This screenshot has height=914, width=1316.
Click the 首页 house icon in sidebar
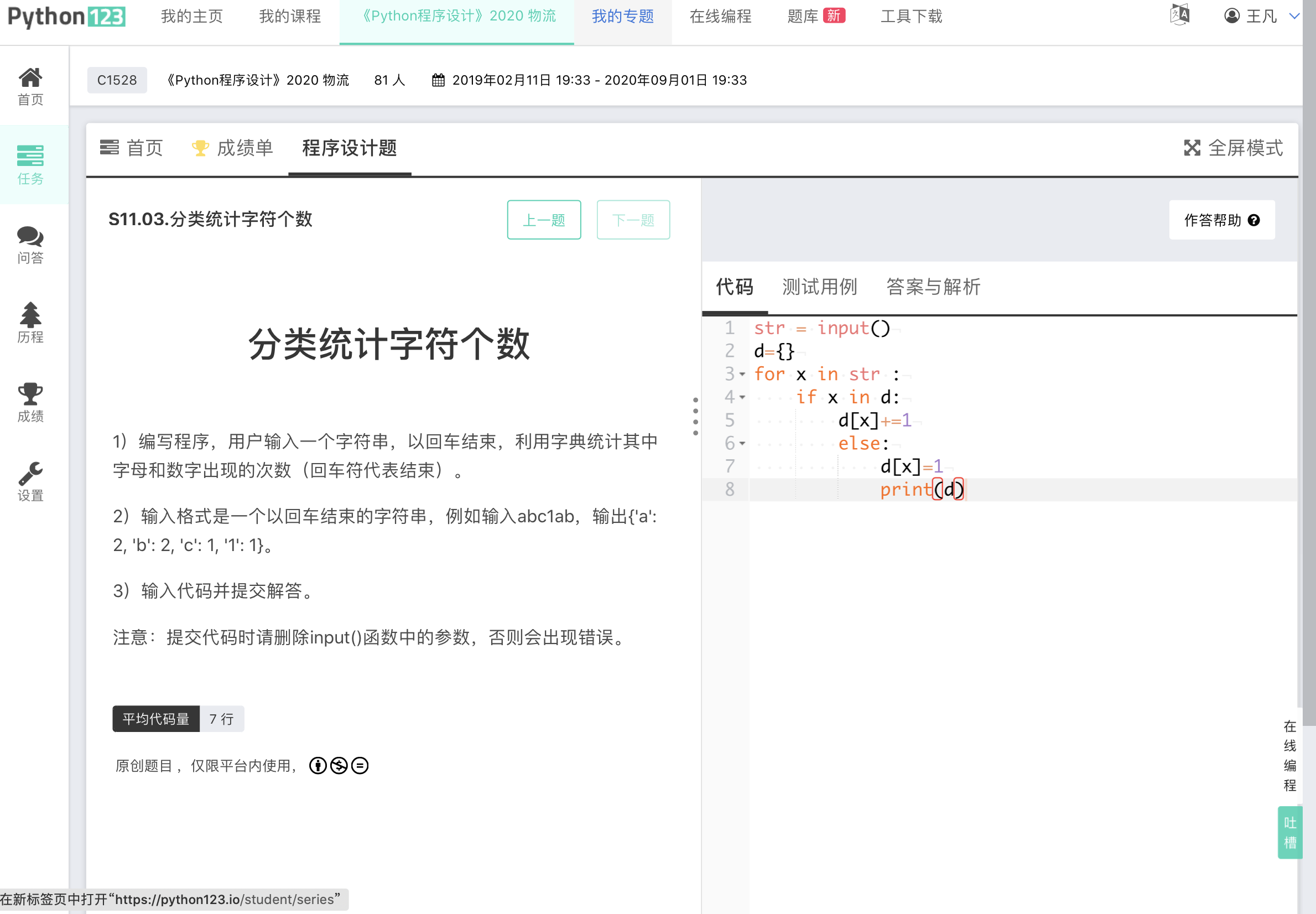click(x=30, y=77)
